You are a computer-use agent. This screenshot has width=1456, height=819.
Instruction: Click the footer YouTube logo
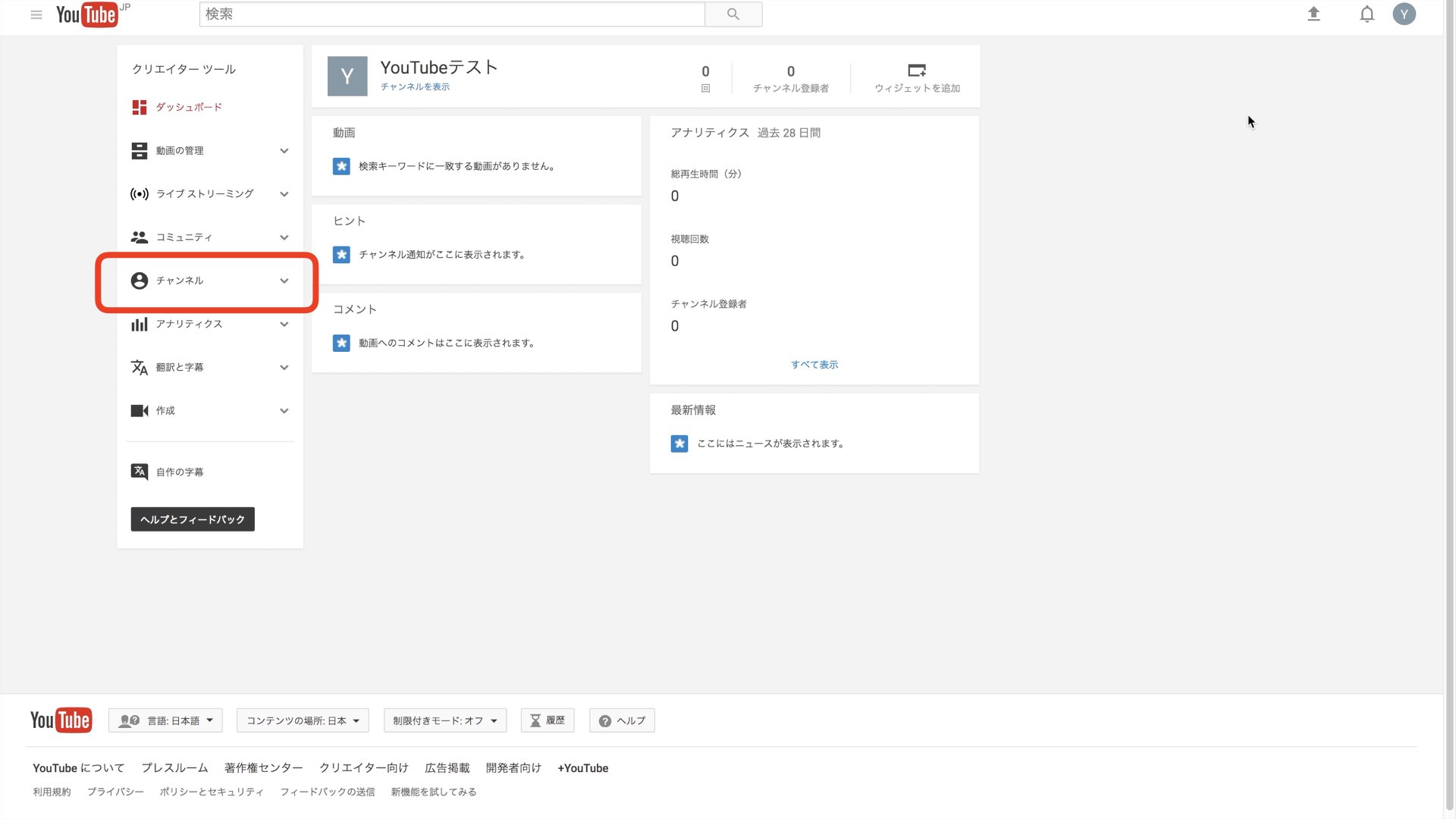61,720
